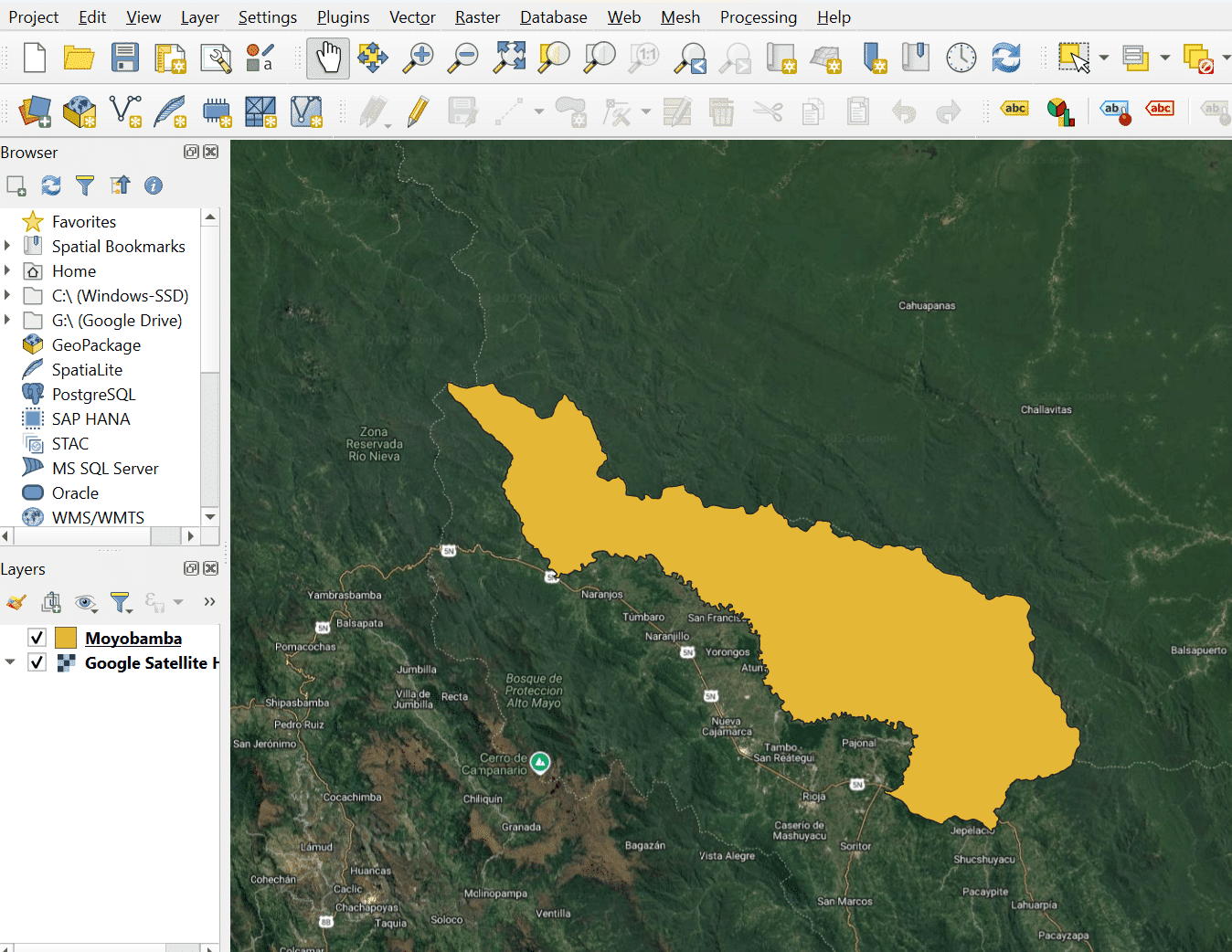Open the Data Source Manager

(x=35, y=111)
